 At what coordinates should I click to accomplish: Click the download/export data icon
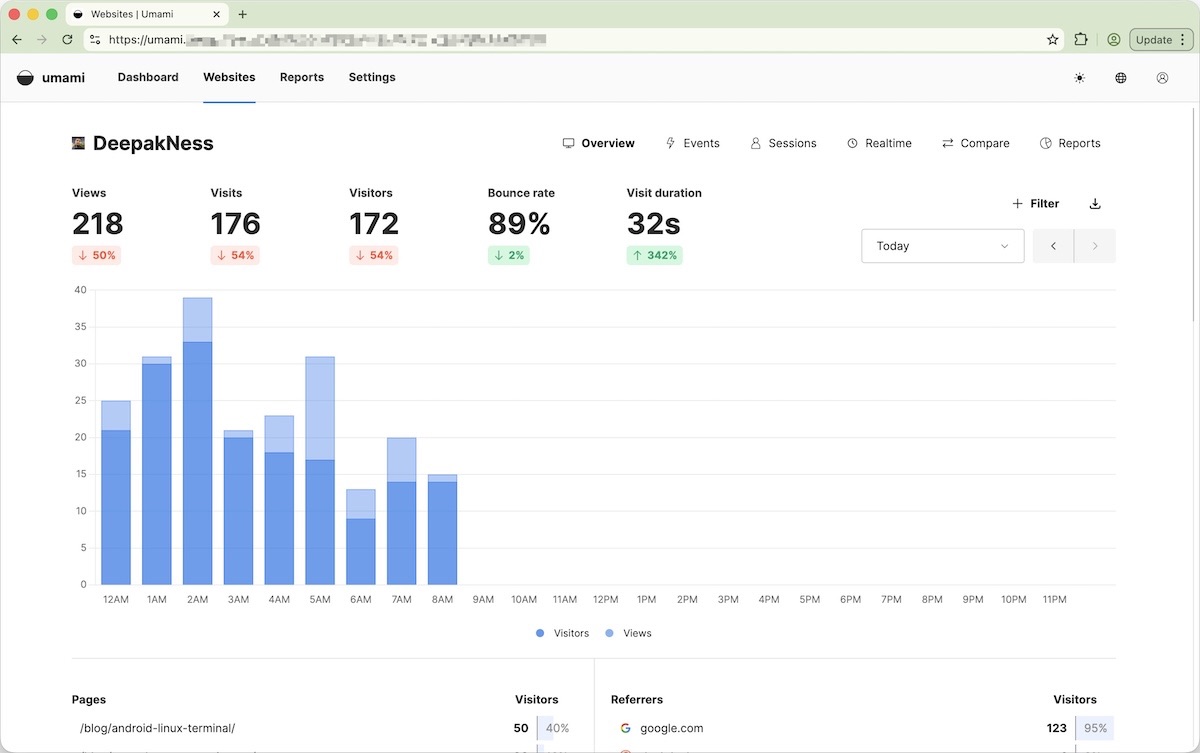pos(1095,203)
